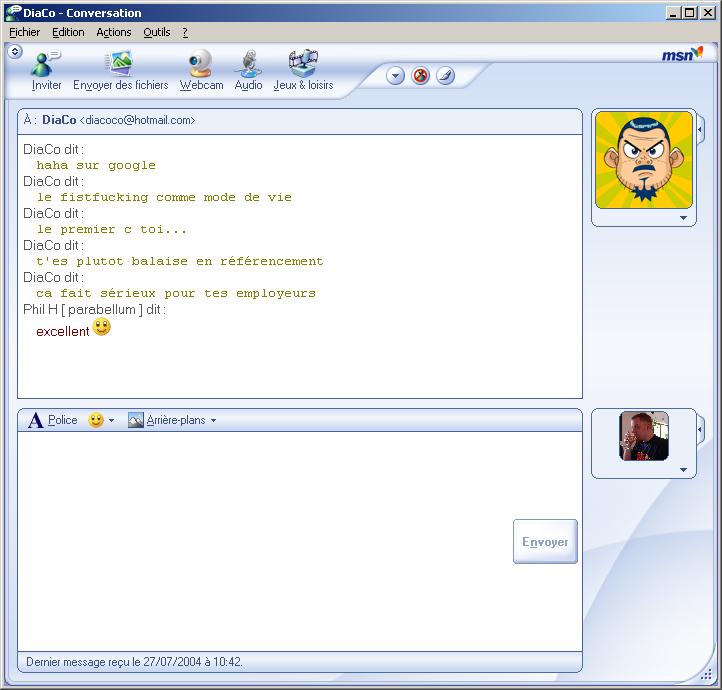Open dropdown below your own photo
Image resolution: width=722 pixels, height=690 pixels.
pos(683,470)
